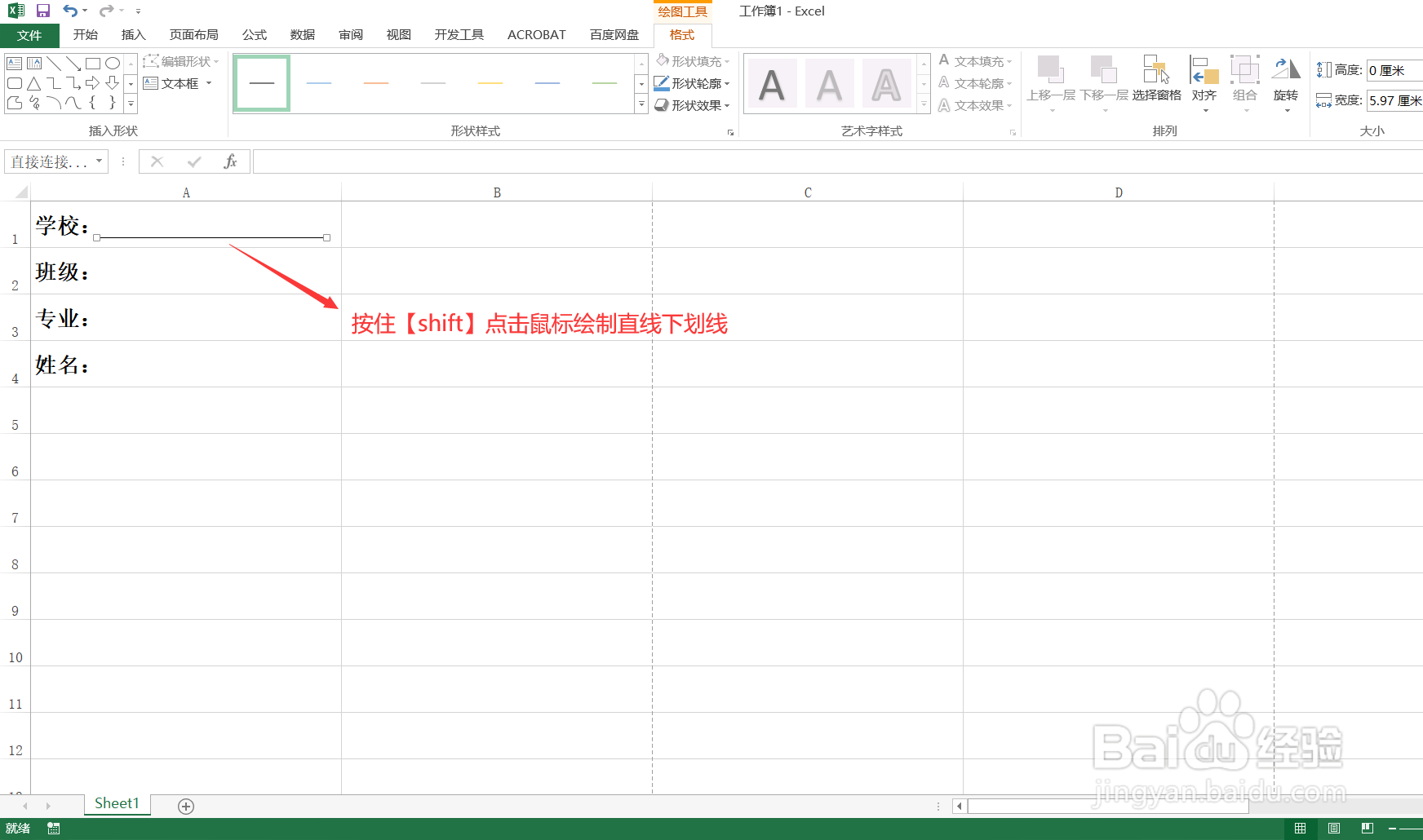The width and height of the screenshot is (1423, 840).
Task: Apply the orange line shape style
Action: [x=376, y=83]
